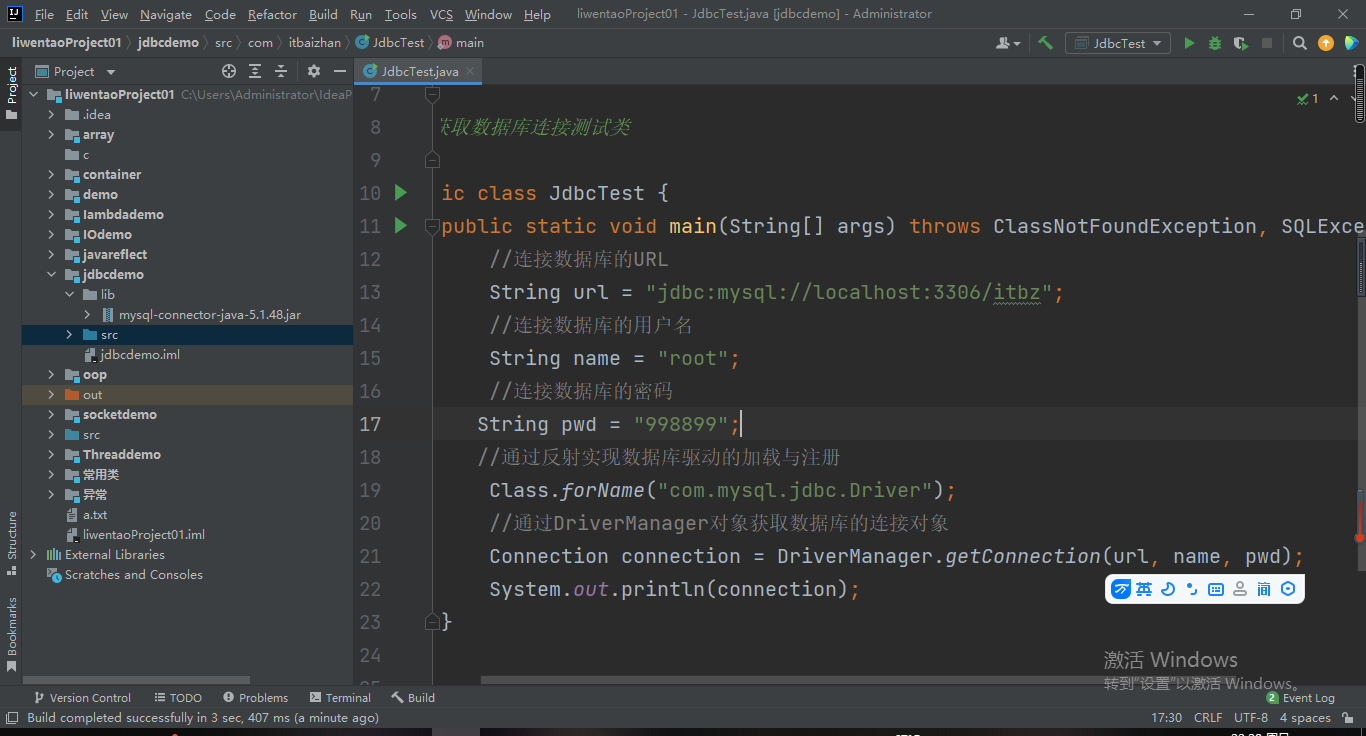Open the File menu
The height and width of the screenshot is (736, 1366).
click(44, 14)
